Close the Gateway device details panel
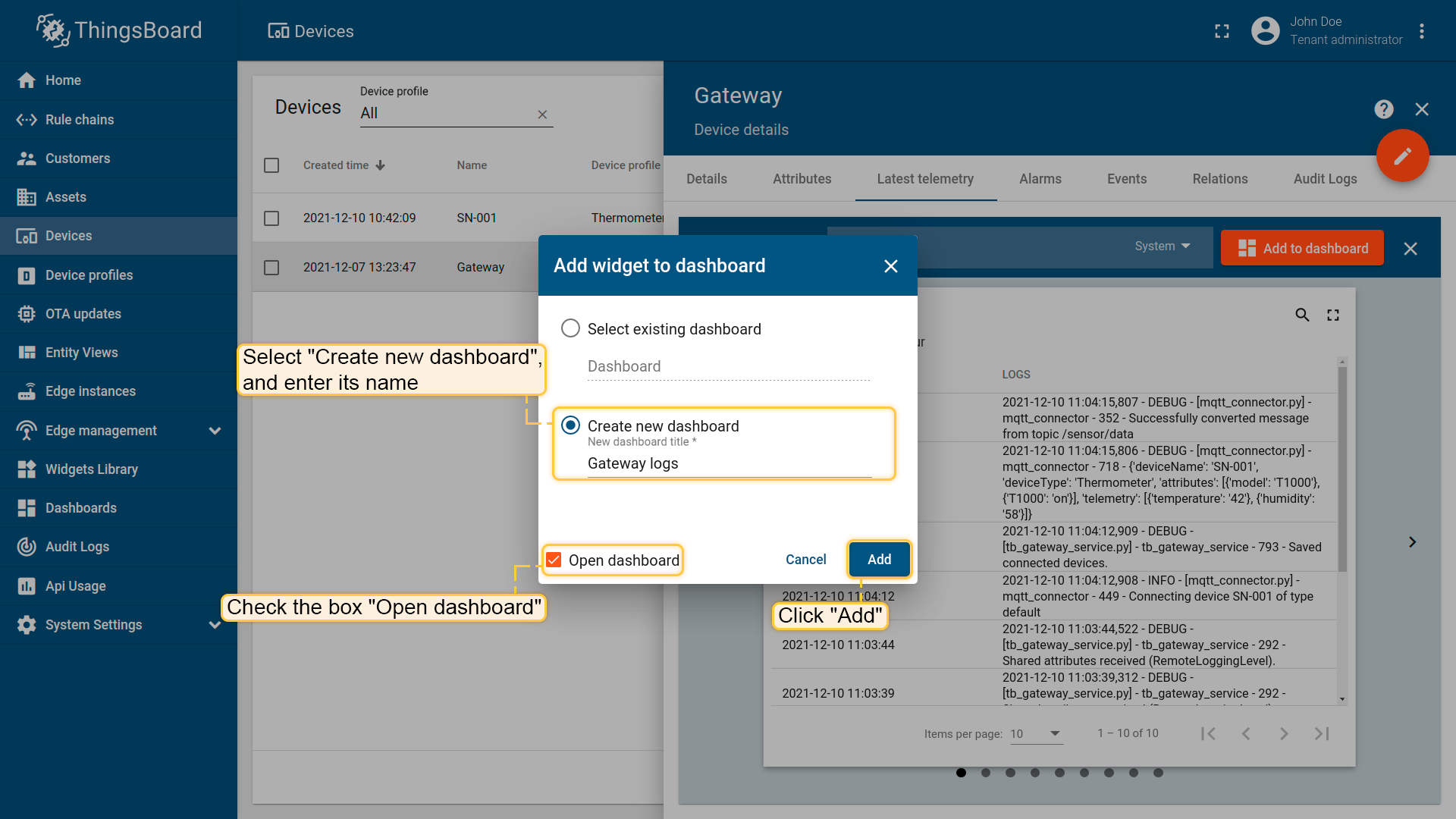The width and height of the screenshot is (1456, 819). tap(1422, 109)
